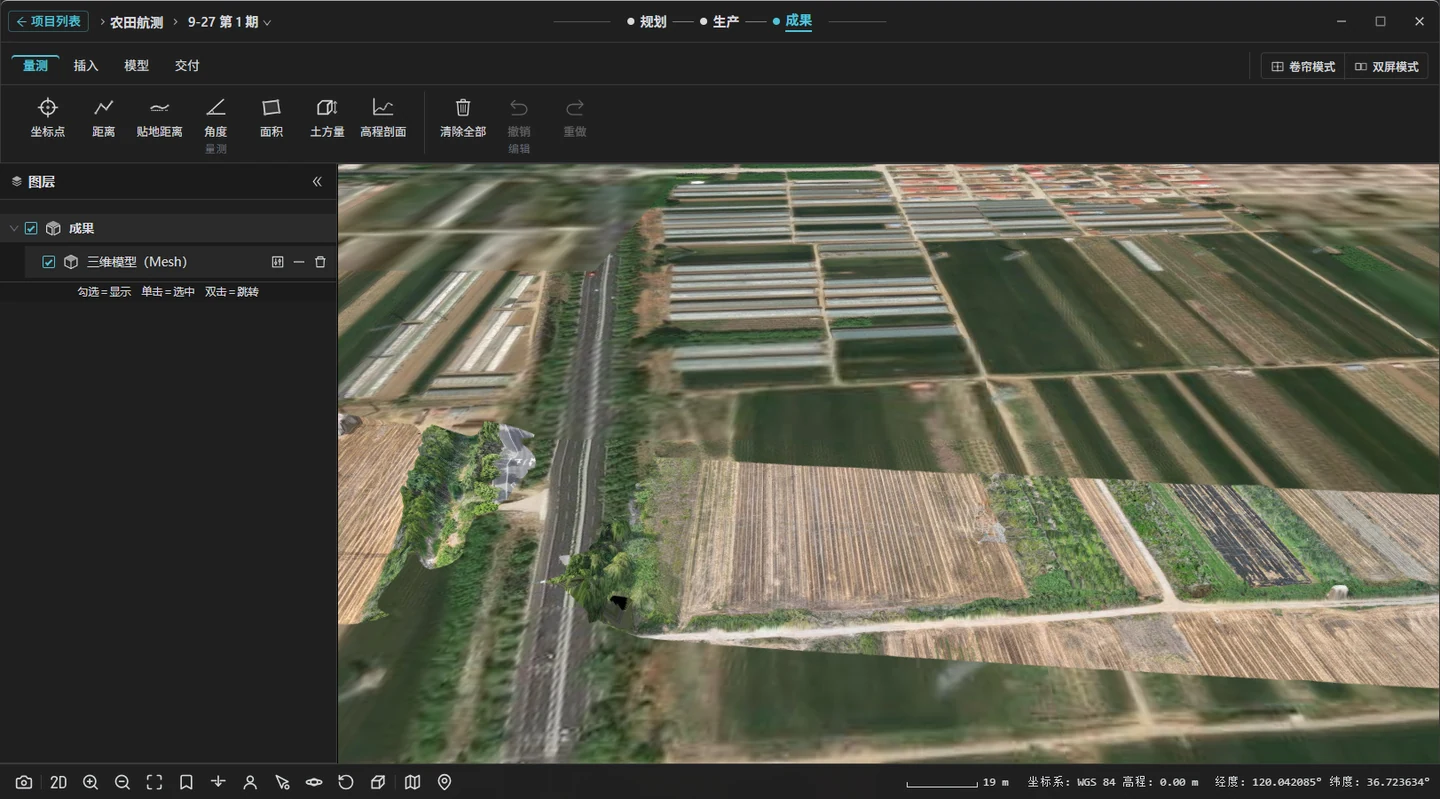Switch to the 插入 tab

point(86,66)
